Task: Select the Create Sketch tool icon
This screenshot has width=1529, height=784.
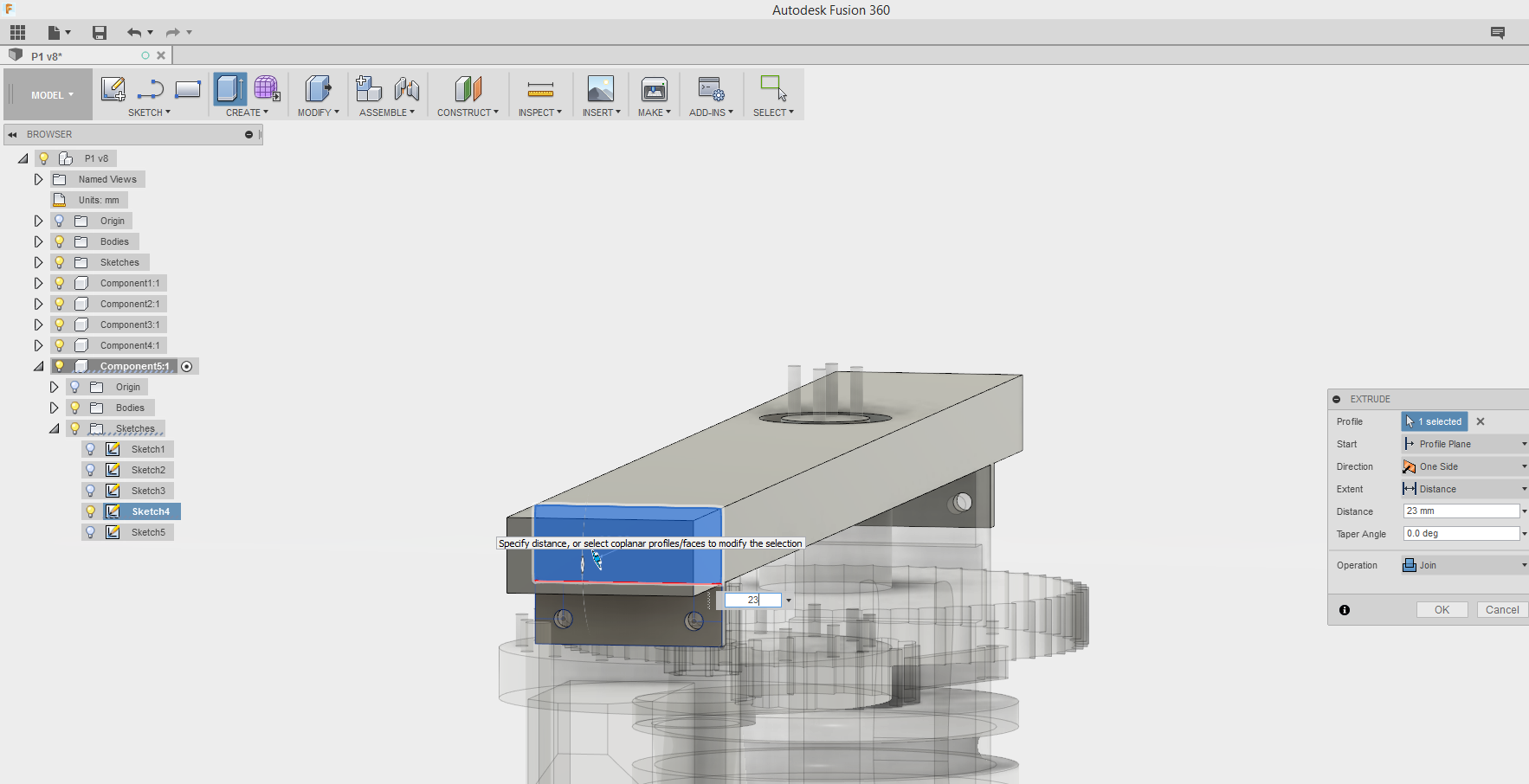Action: click(113, 88)
